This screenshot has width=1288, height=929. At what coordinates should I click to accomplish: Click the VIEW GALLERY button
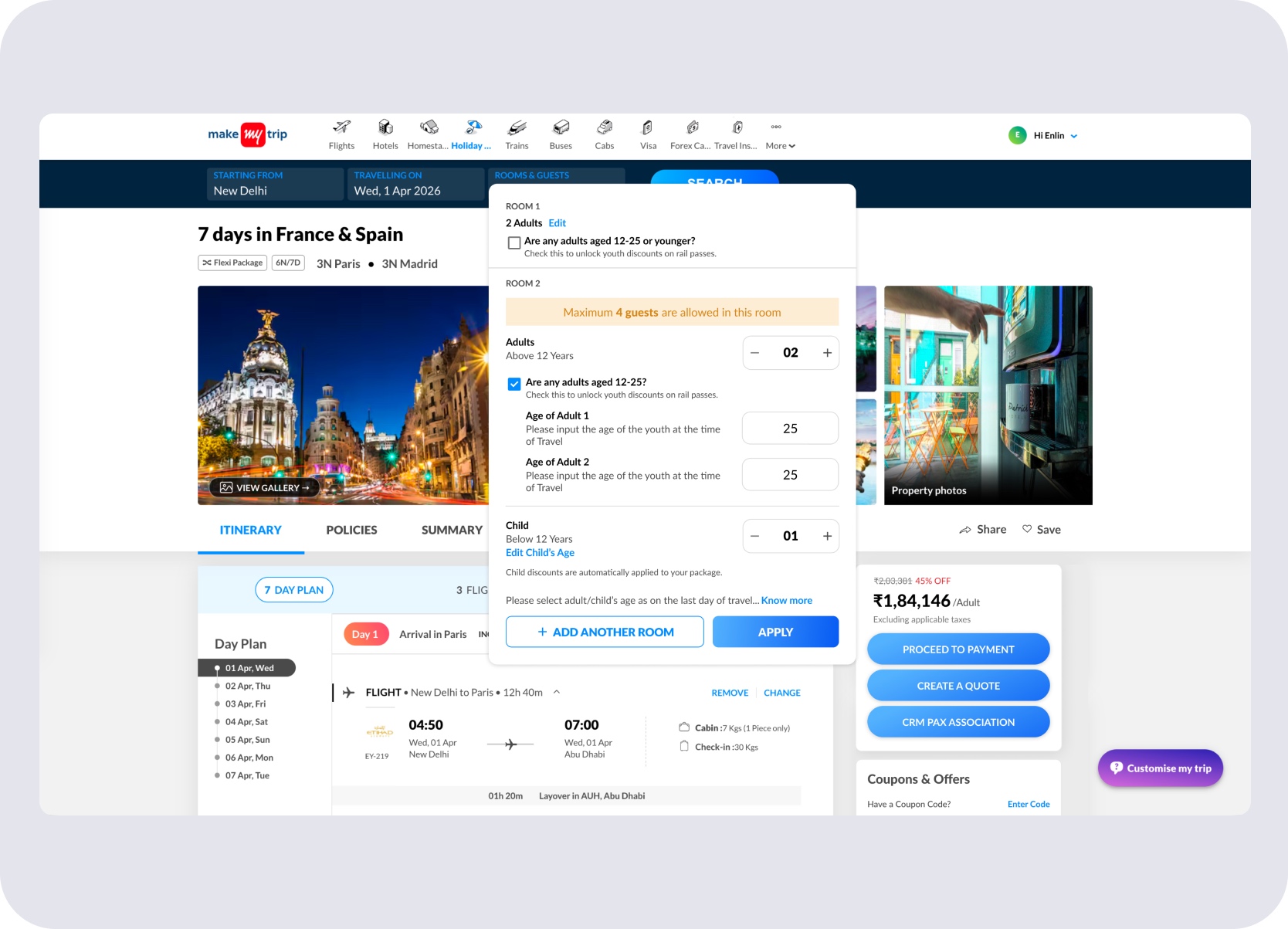[264, 488]
